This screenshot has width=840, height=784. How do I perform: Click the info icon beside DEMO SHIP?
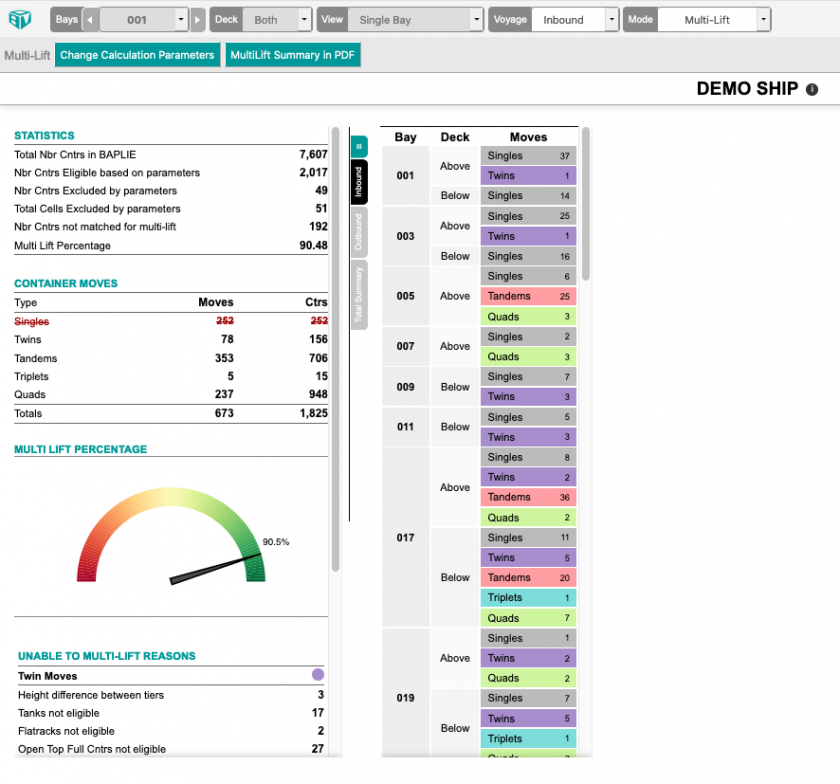pyautogui.click(x=812, y=89)
